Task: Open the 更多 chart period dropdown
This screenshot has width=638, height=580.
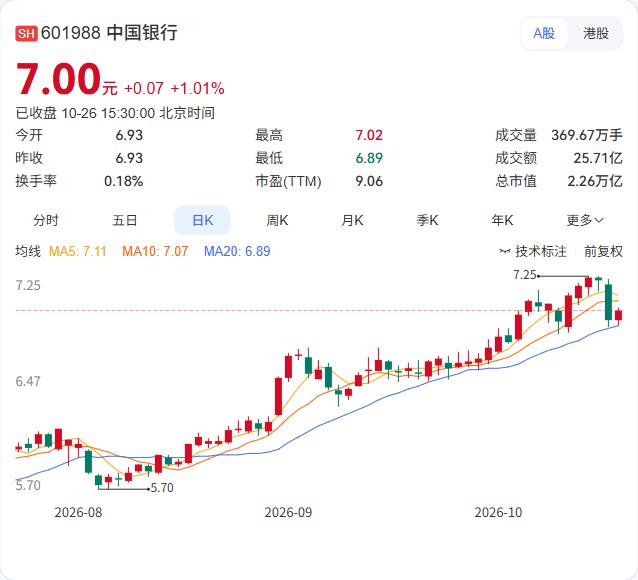Action: tap(585, 220)
